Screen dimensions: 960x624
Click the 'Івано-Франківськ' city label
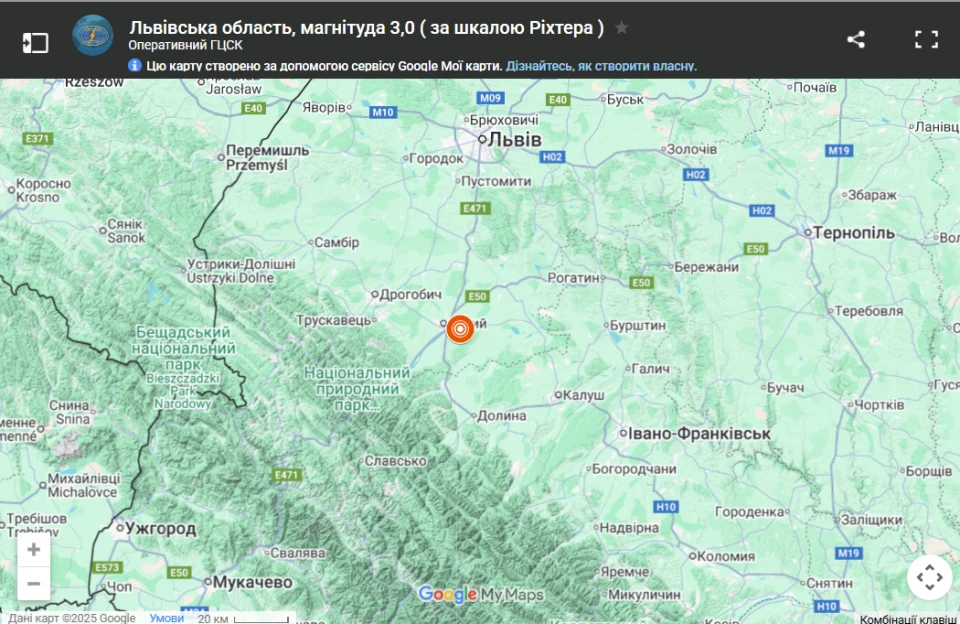699,434
